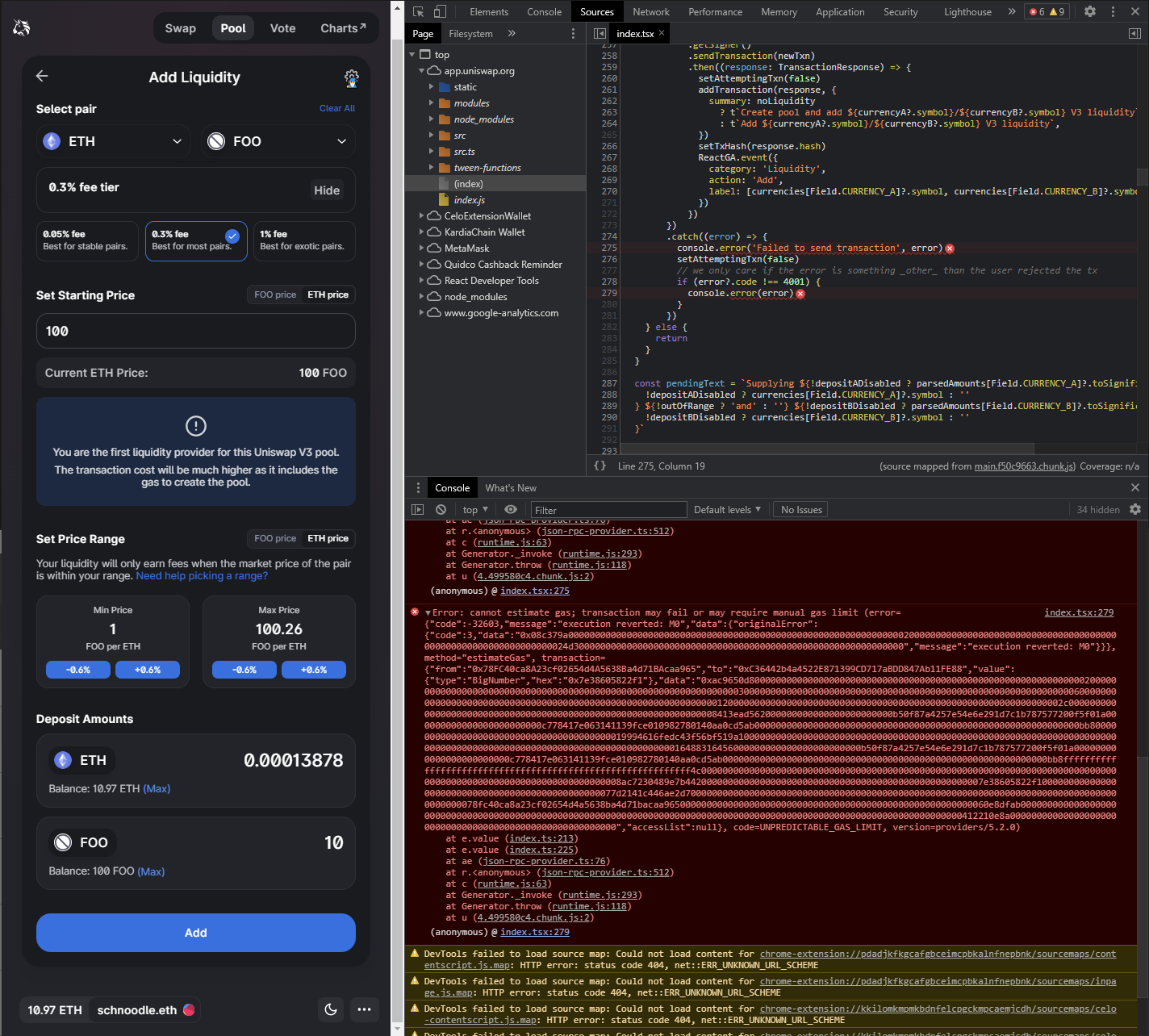Select the 1% fee tier for exotic pairs
Screen dimensions: 1149x1036
(304, 240)
